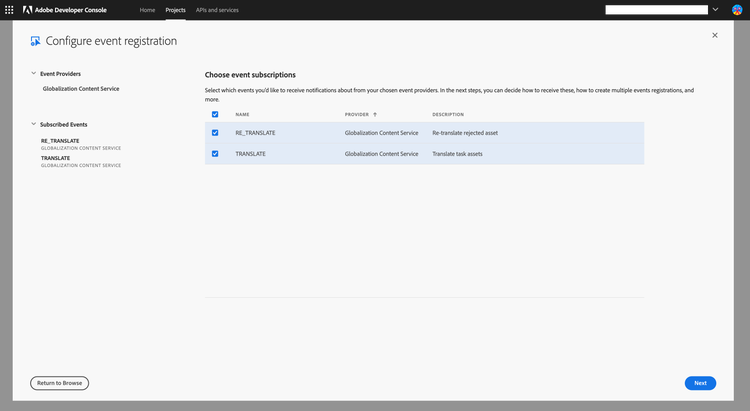Collapse the Subscribed Events section
The width and height of the screenshot is (750, 411).
tap(33, 125)
